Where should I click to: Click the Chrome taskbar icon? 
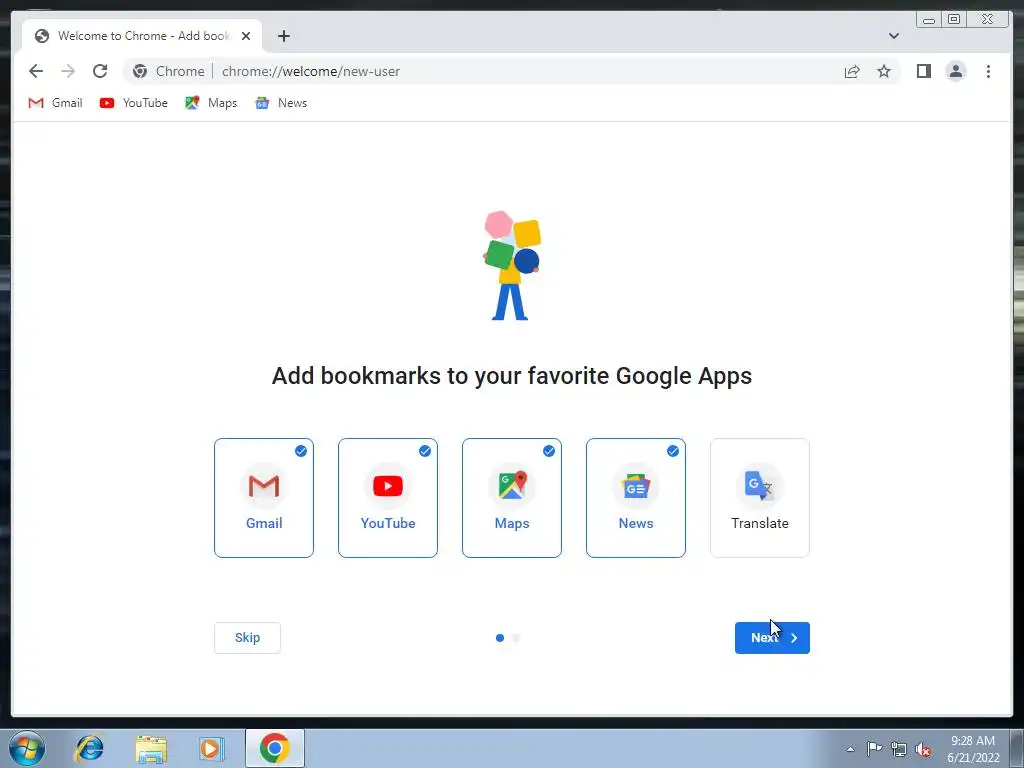click(275, 748)
